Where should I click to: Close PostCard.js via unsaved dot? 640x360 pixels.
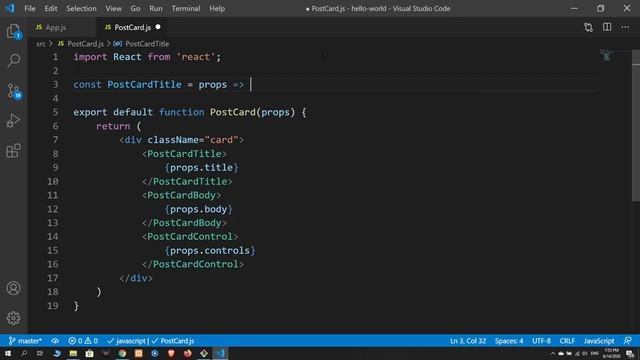158,27
